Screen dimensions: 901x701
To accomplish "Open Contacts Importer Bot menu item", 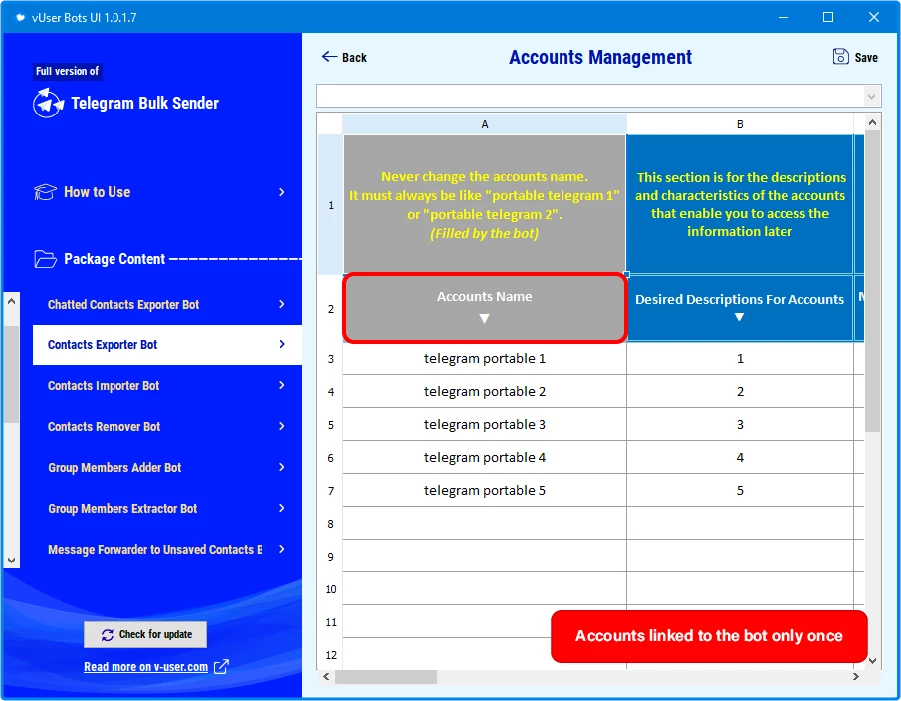I will pos(167,386).
